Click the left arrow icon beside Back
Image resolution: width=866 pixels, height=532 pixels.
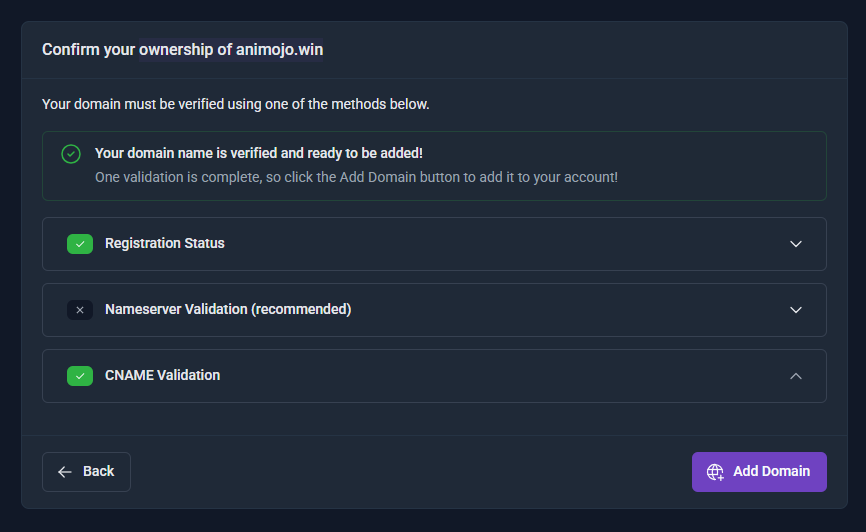click(65, 472)
